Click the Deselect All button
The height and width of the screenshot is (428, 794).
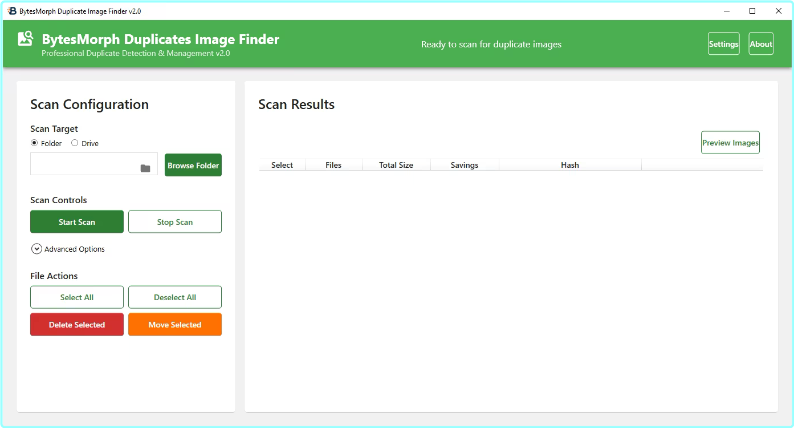click(x=175, y=297)
